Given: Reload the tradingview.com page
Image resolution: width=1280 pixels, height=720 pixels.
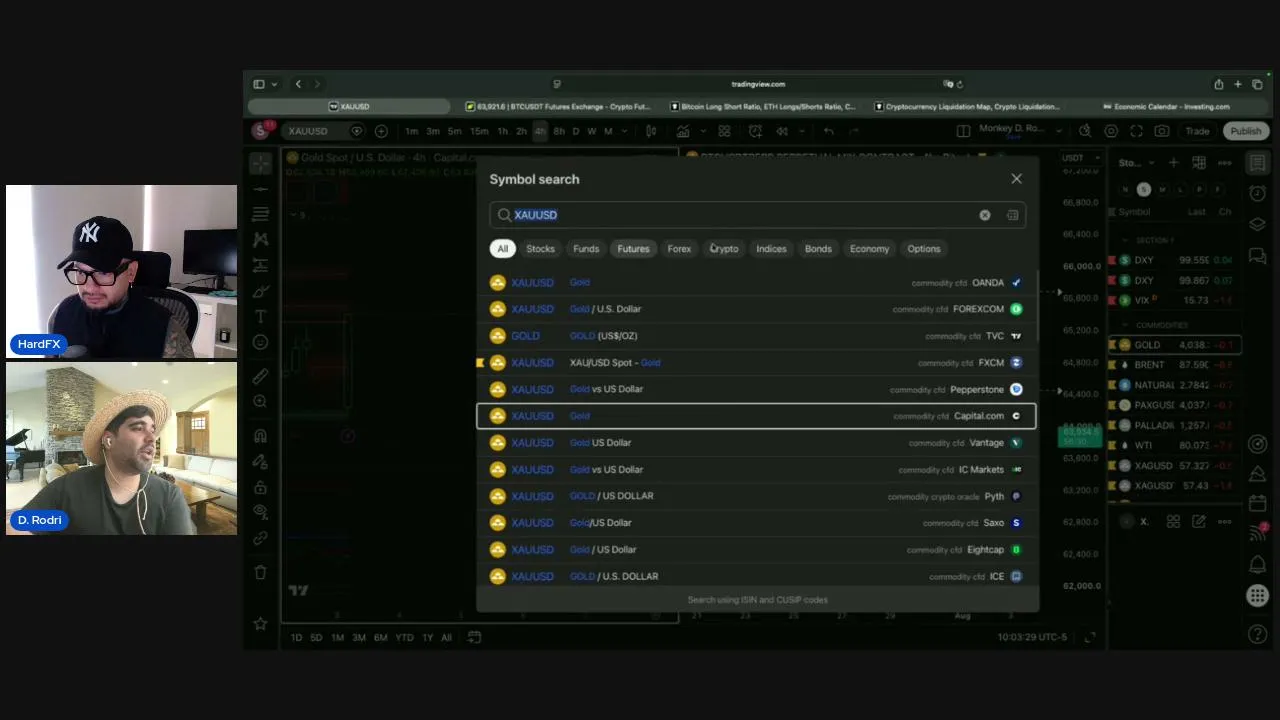Looking at the screenshot, I should (x=960, y=84).
